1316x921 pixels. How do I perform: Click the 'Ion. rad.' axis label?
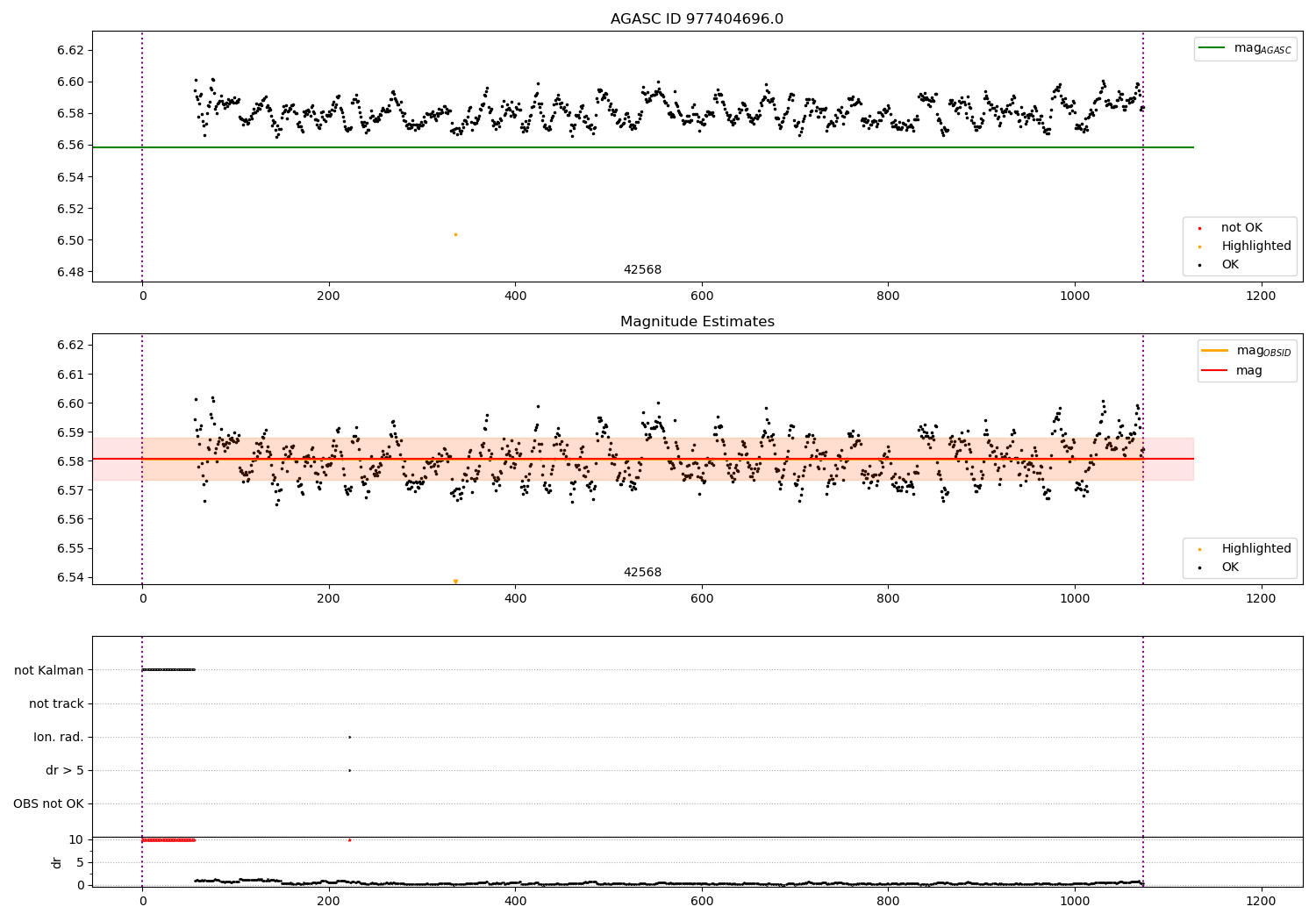coord(59,738)
